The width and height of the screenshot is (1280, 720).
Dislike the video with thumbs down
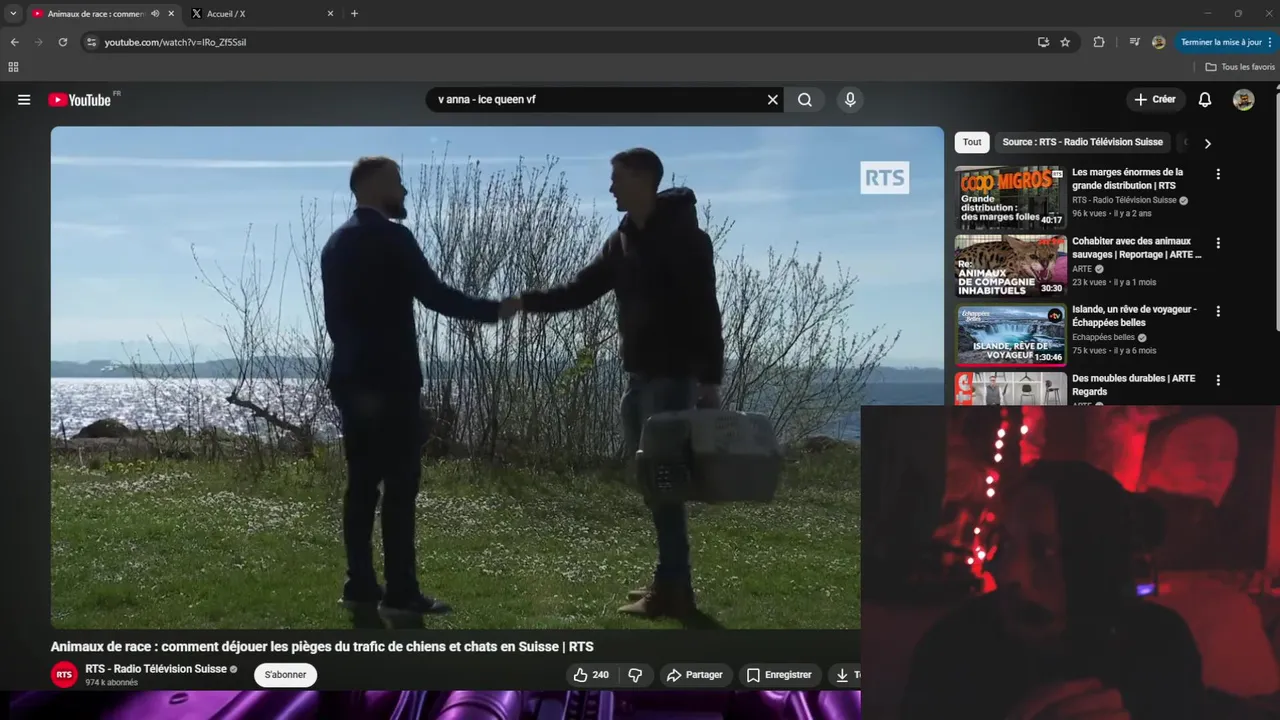[x=635, y=675]
